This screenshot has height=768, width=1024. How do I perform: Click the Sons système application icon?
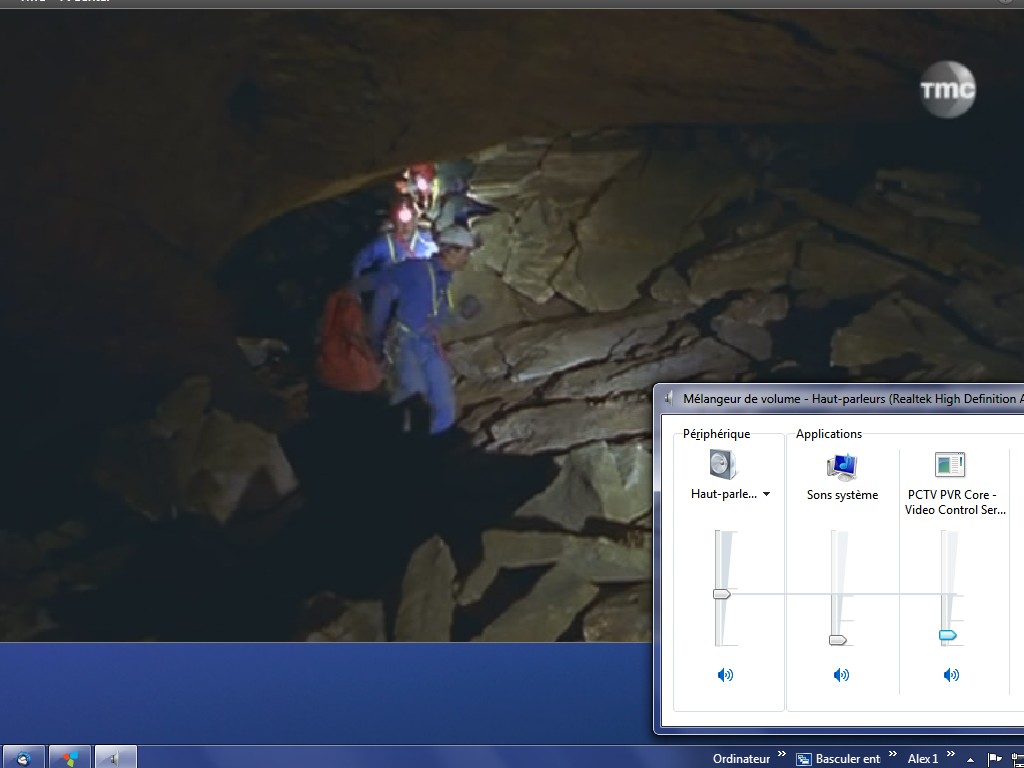[842, 466]
